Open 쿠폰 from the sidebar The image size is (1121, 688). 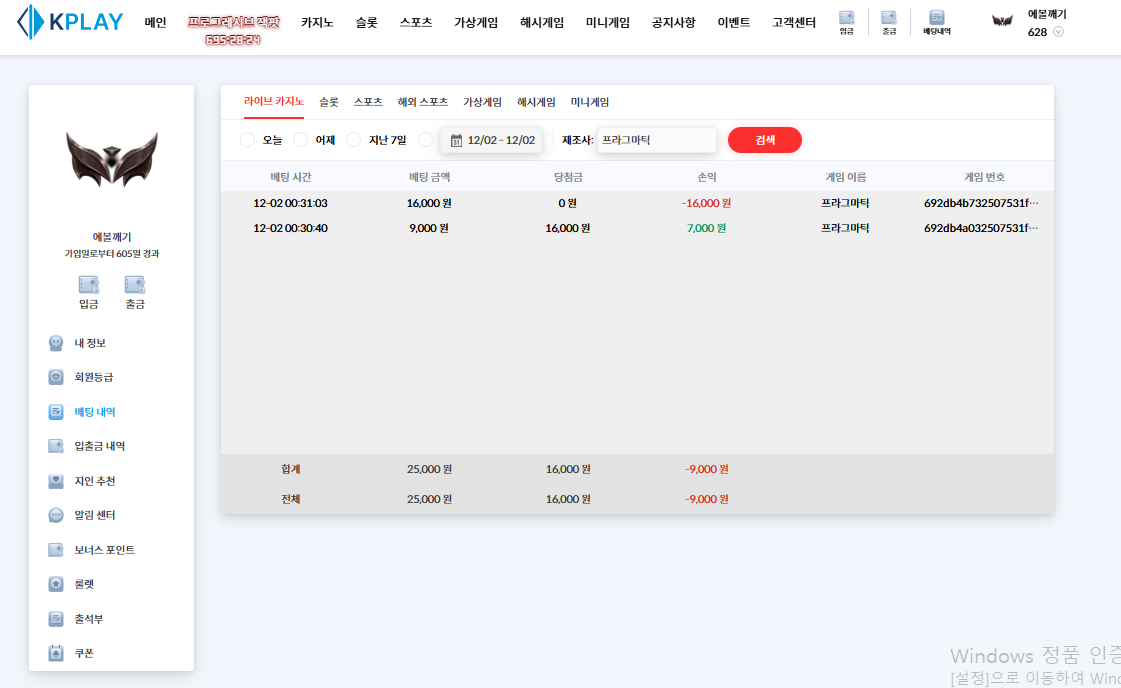(83, 653)
